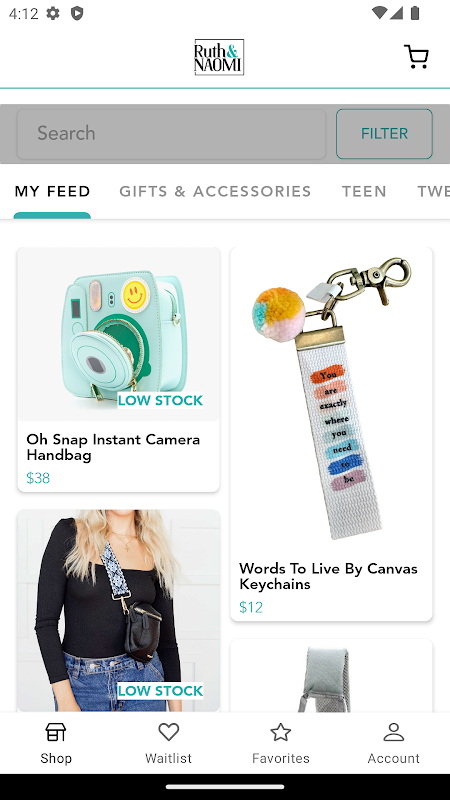Tap the Ruth & Naomi logo
This screenshot has width=450, height=800.
pos(219,57)
